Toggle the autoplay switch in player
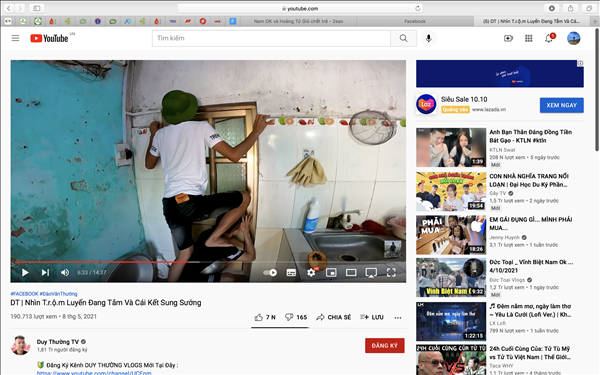 click(270, 272)
